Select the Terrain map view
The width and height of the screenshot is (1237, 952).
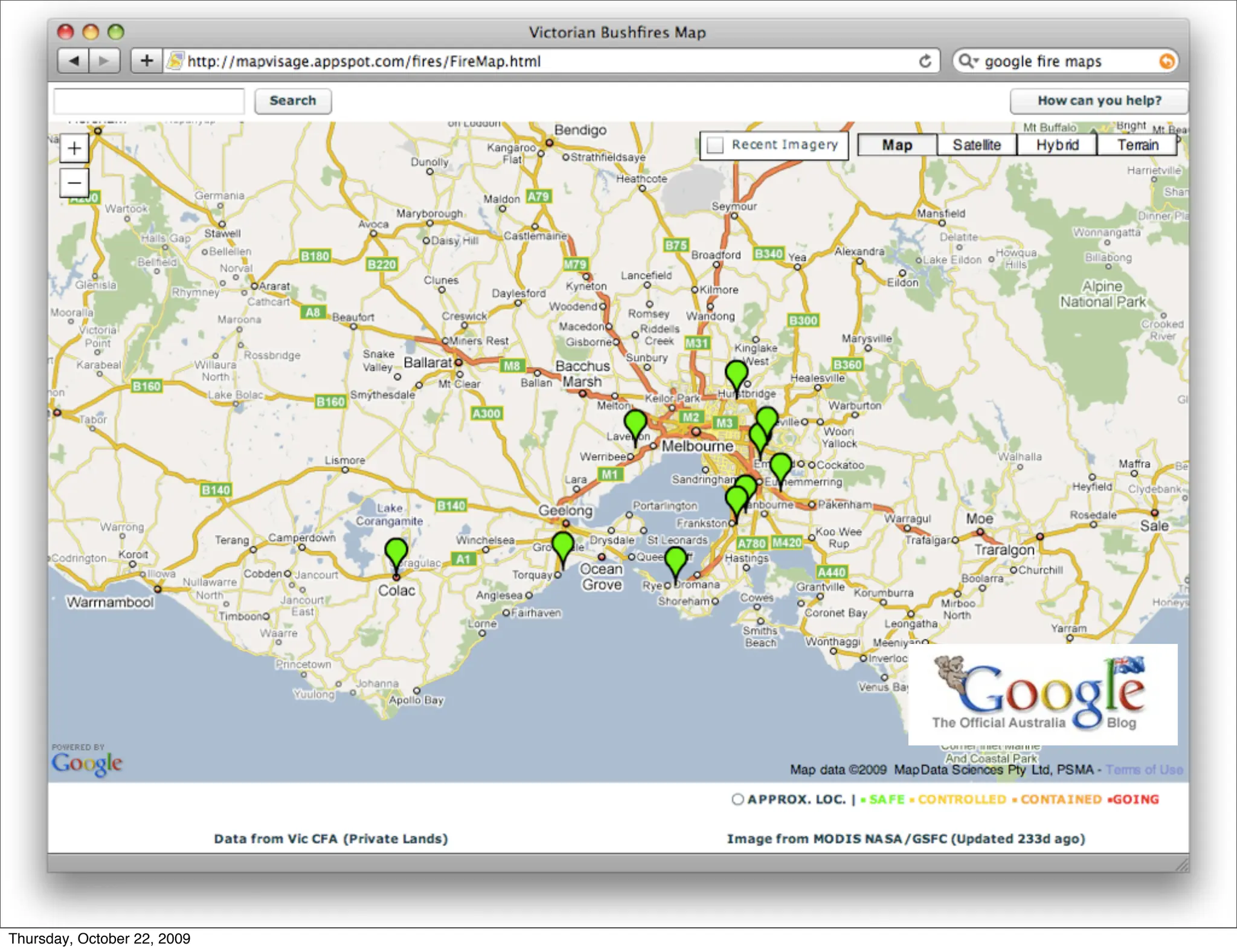(1137, 145)
